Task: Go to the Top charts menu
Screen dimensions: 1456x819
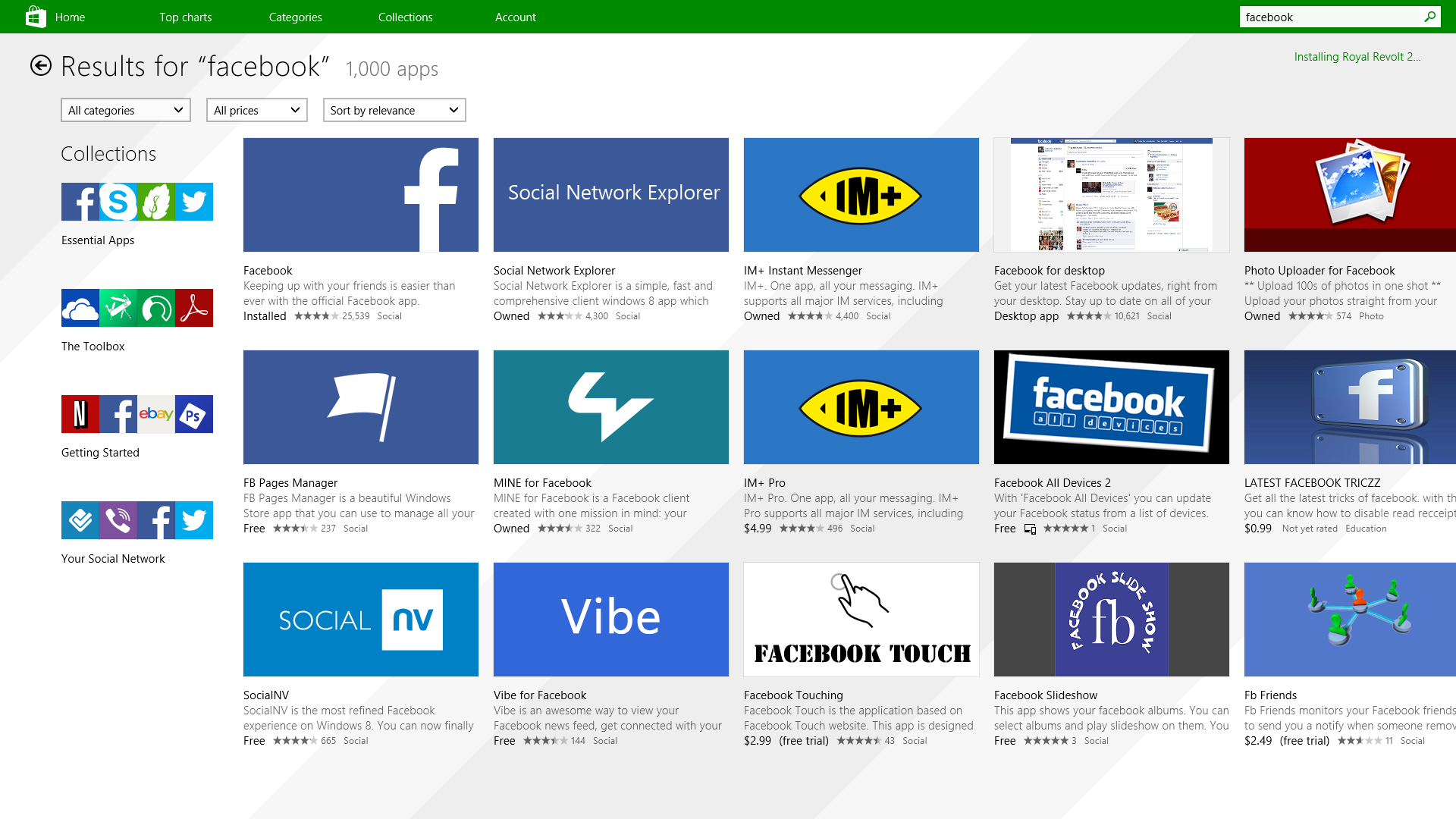Action: (185, 17)
